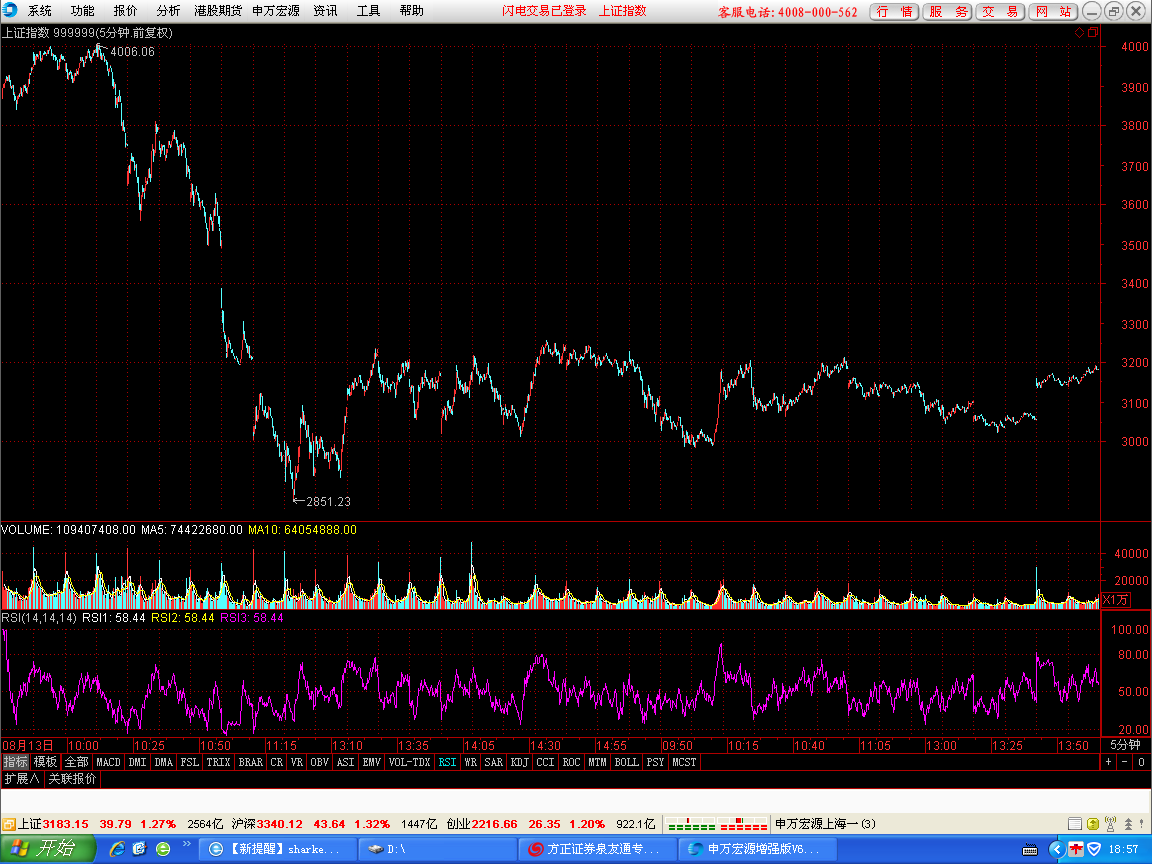Open the 申万宏源 menu

point(276,11)
